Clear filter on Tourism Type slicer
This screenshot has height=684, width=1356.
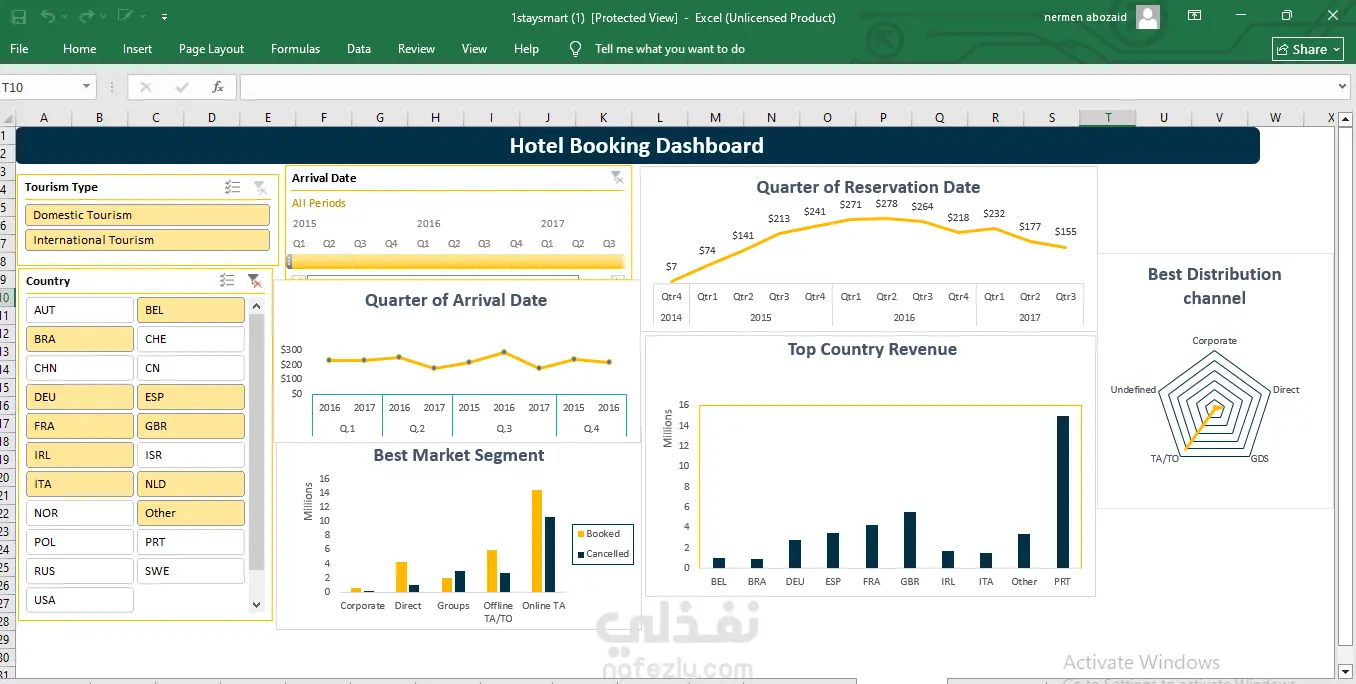(260, 187)
